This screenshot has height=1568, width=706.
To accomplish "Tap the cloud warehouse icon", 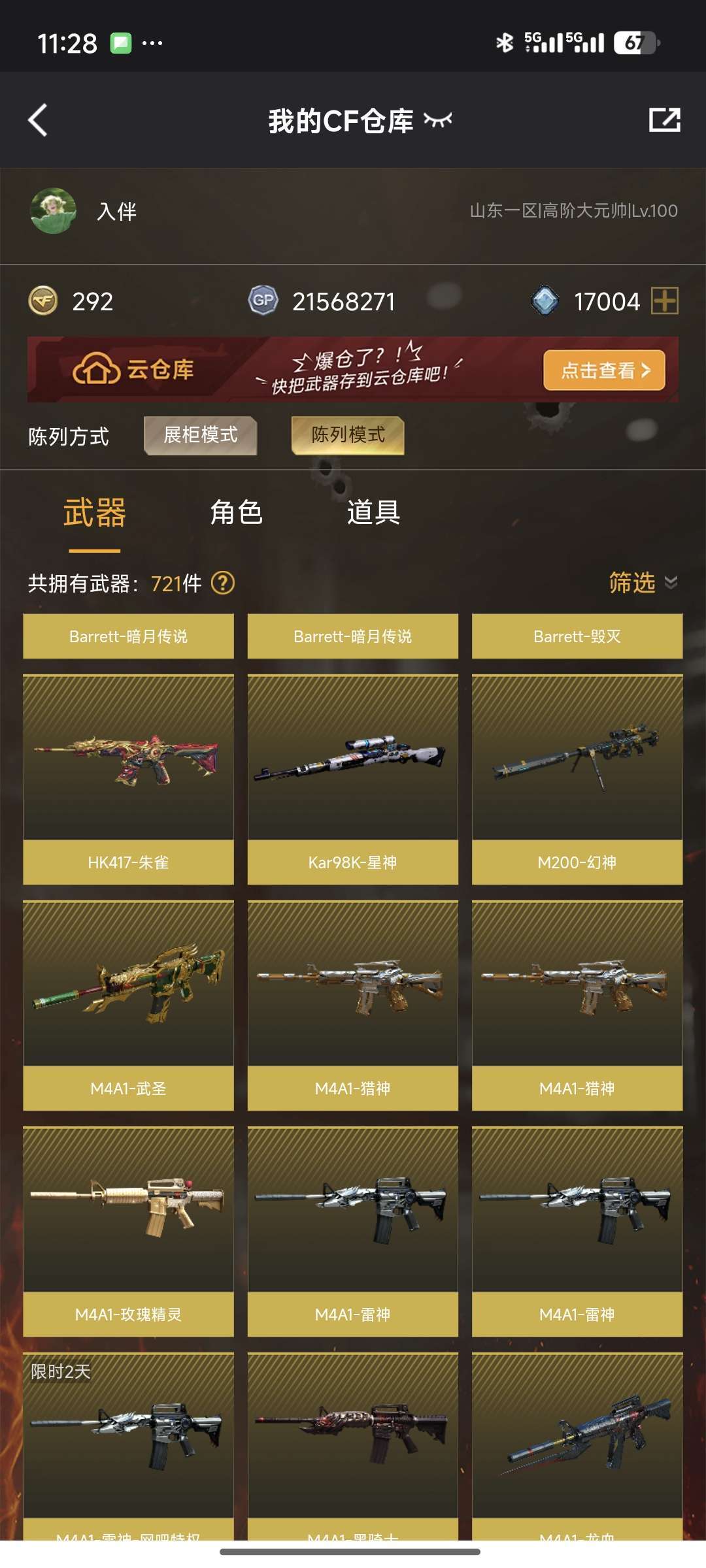I will tap(96, 370).
